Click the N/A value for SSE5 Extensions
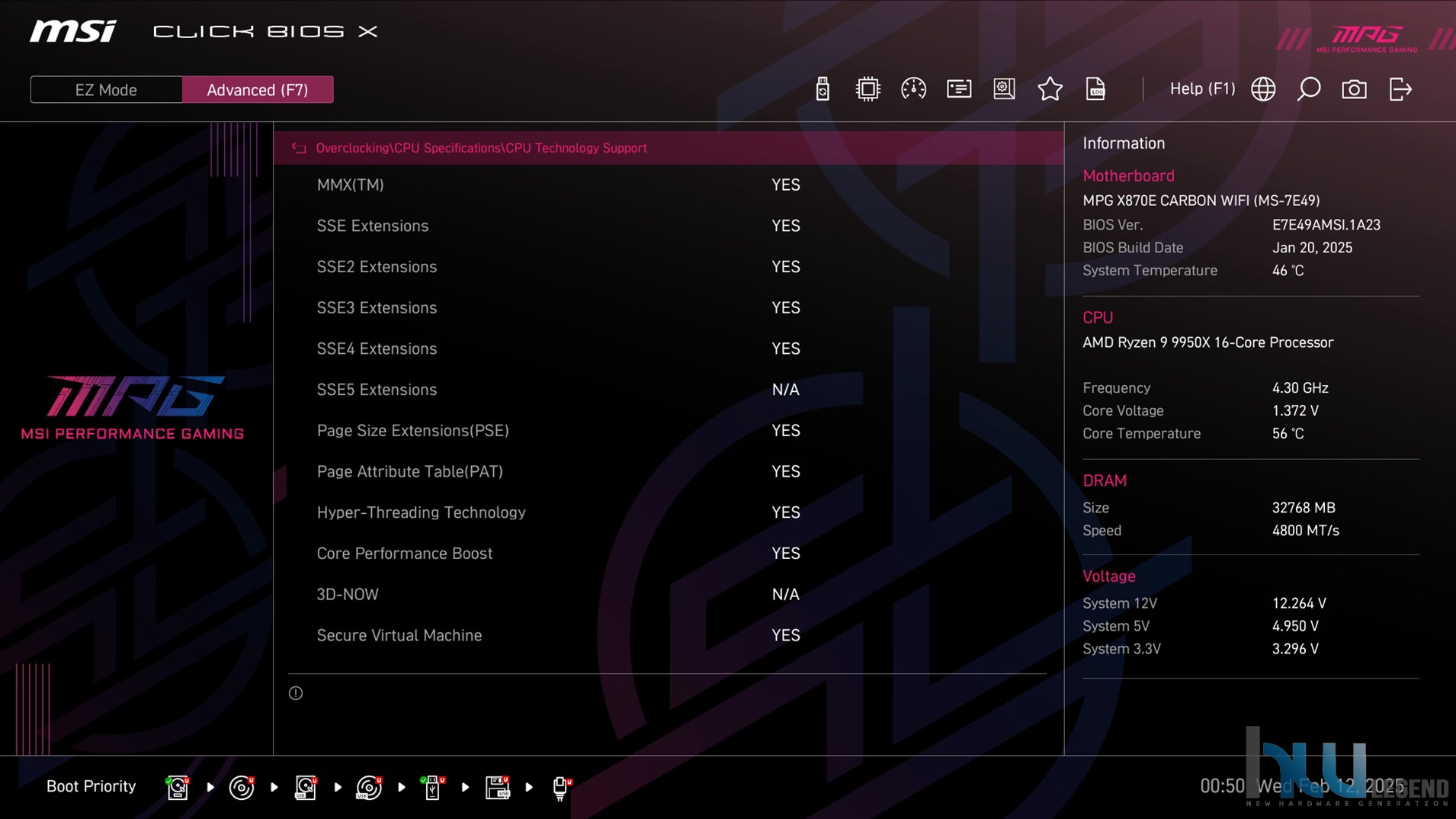Viewport: 1456px width, 819px height. (785, 390)
